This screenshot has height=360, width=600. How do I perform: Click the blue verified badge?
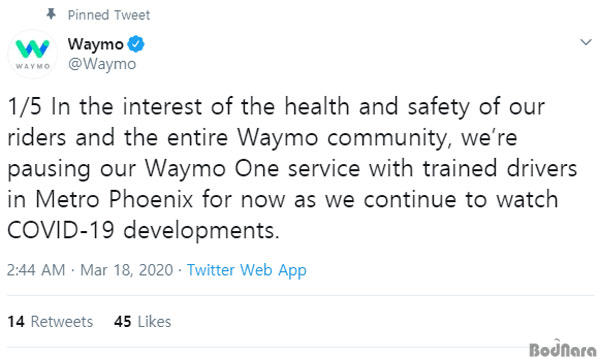[136, 44]
